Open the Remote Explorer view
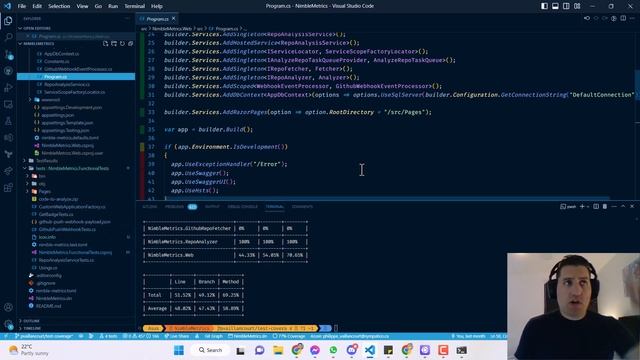 point(8,104)
